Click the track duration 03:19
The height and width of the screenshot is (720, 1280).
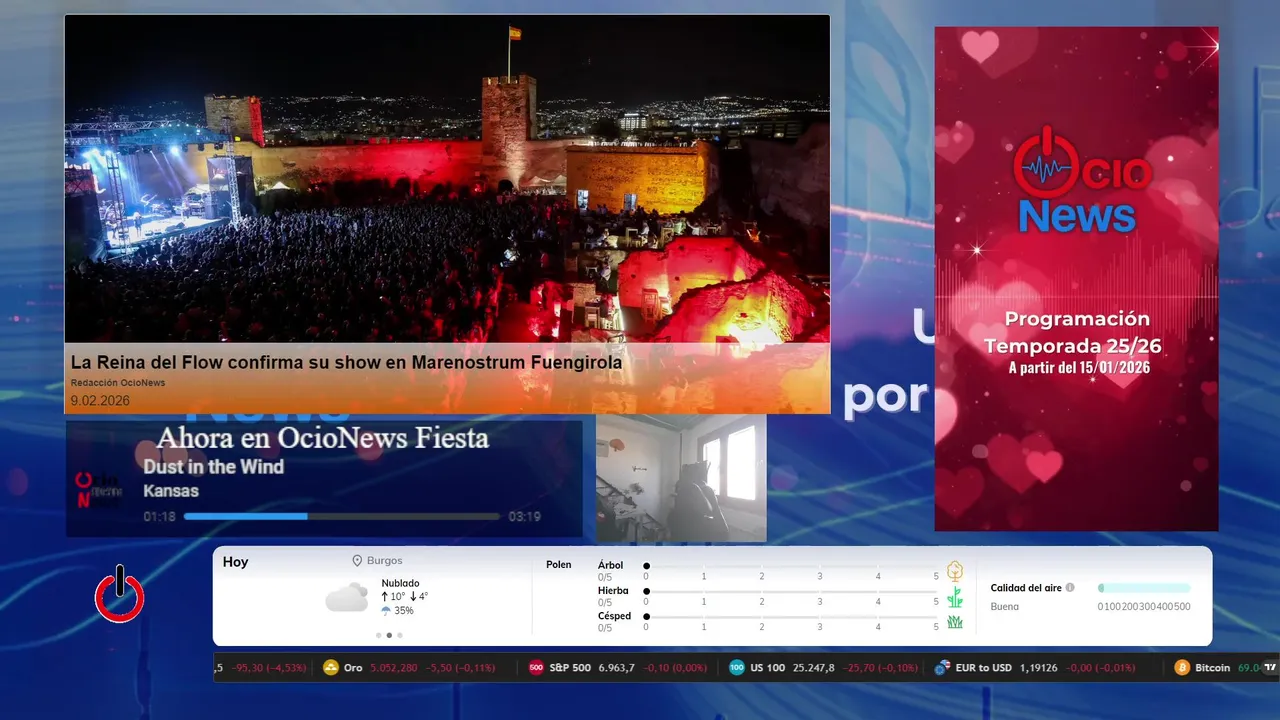click(524, 517)
